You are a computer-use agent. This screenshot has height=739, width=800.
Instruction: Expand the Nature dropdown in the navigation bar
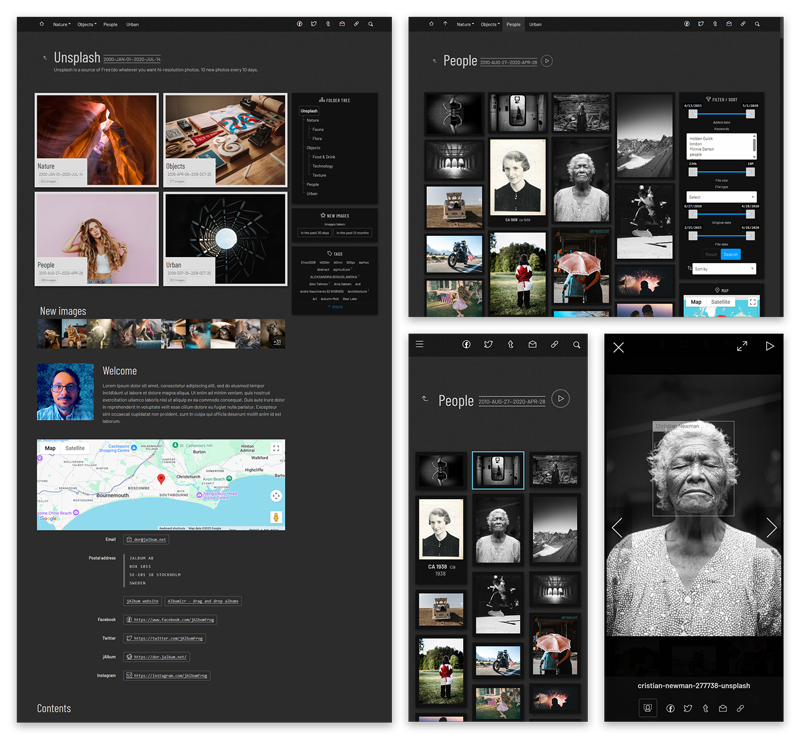click(x=60, y=24)
